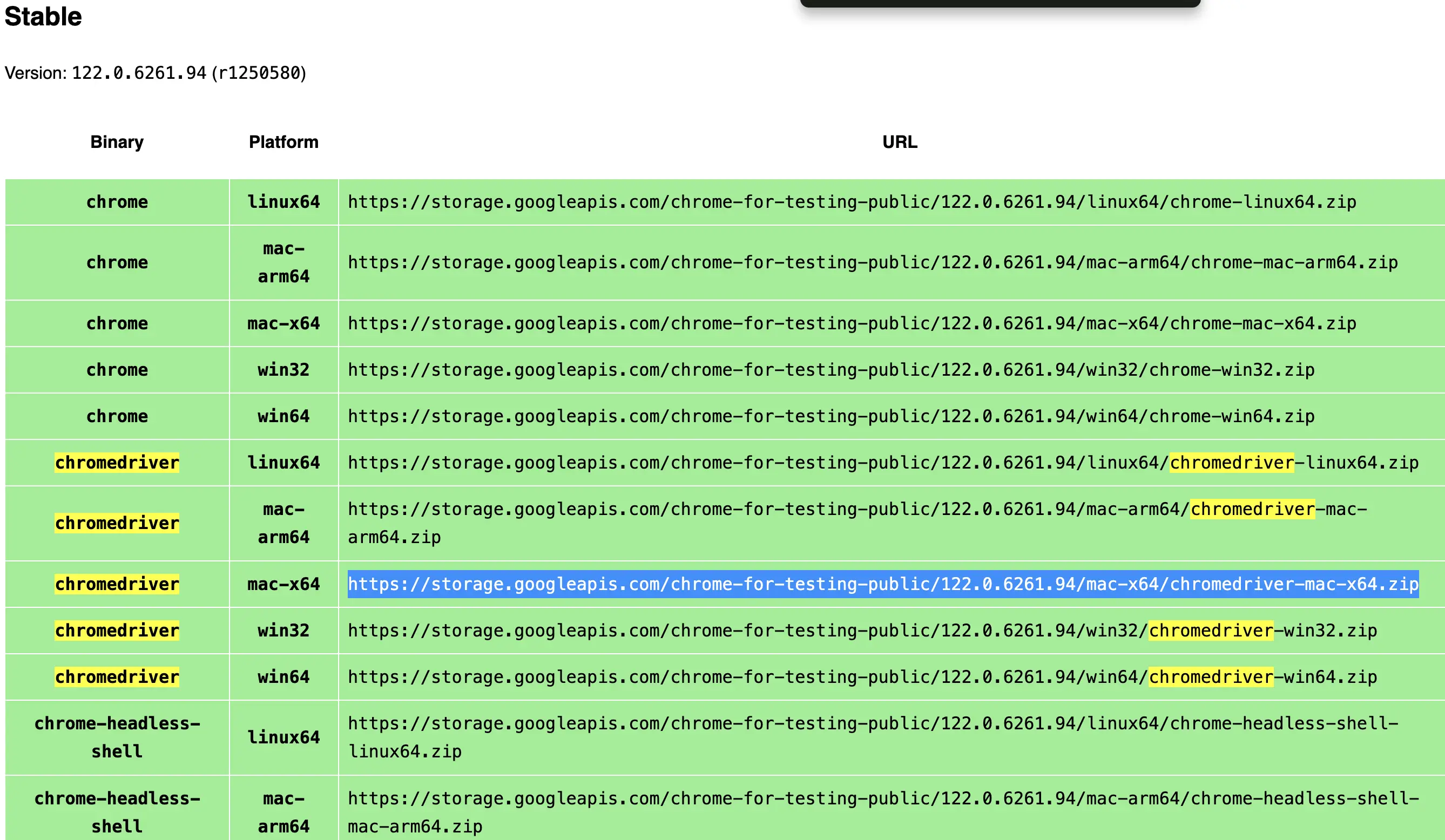Click chromedriver binary cell in mac-arm64 row
This screenshot has width=1445, height=840.
pos(117,523)
